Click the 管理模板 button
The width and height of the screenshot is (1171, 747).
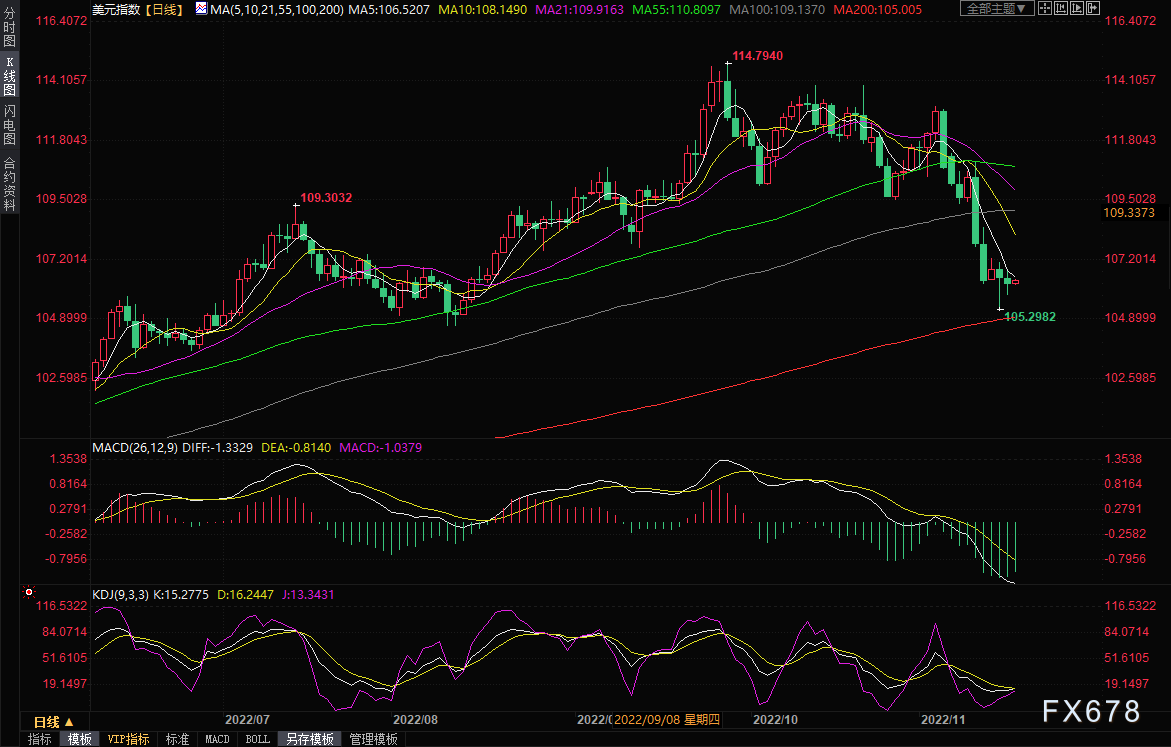tap(373, 739)
